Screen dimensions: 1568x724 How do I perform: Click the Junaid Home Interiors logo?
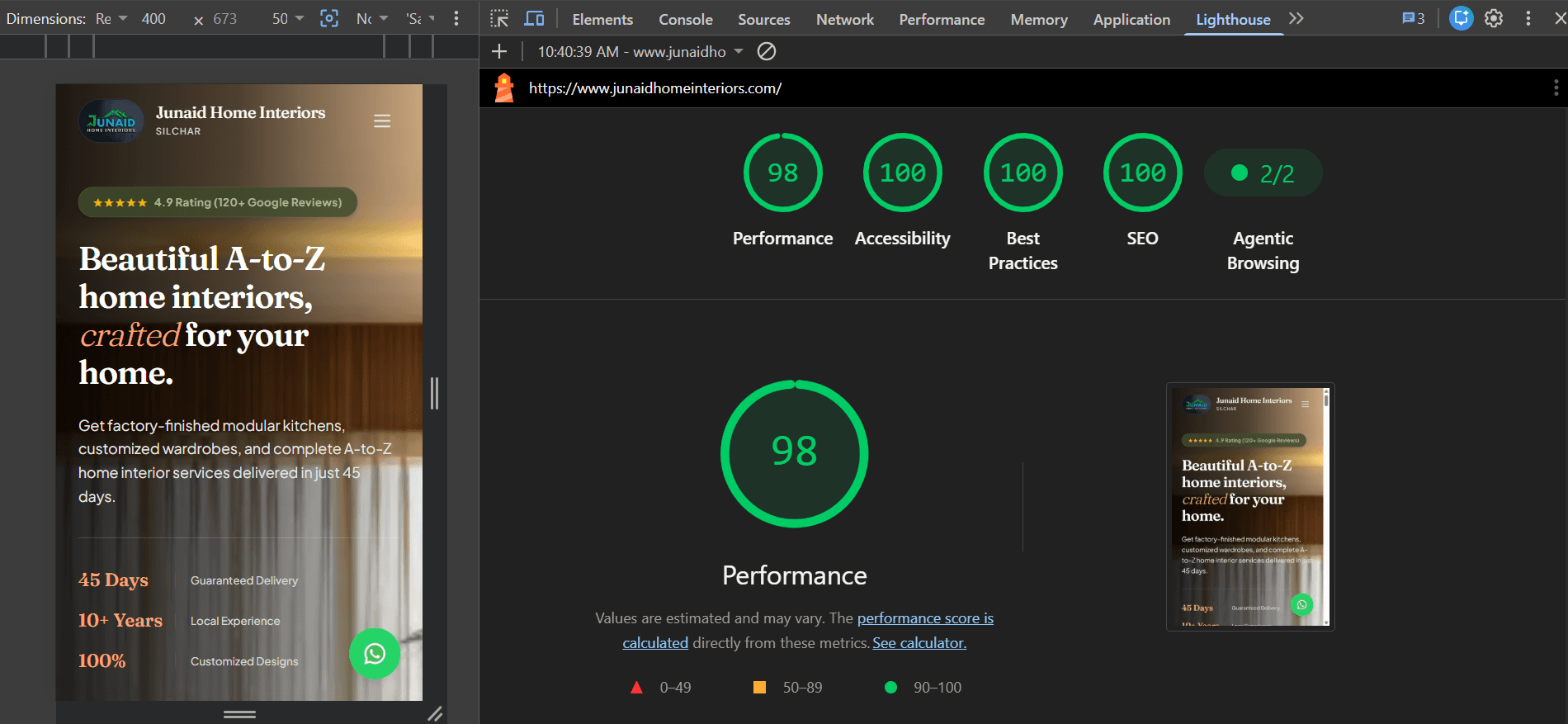click(x=111, y=121)
